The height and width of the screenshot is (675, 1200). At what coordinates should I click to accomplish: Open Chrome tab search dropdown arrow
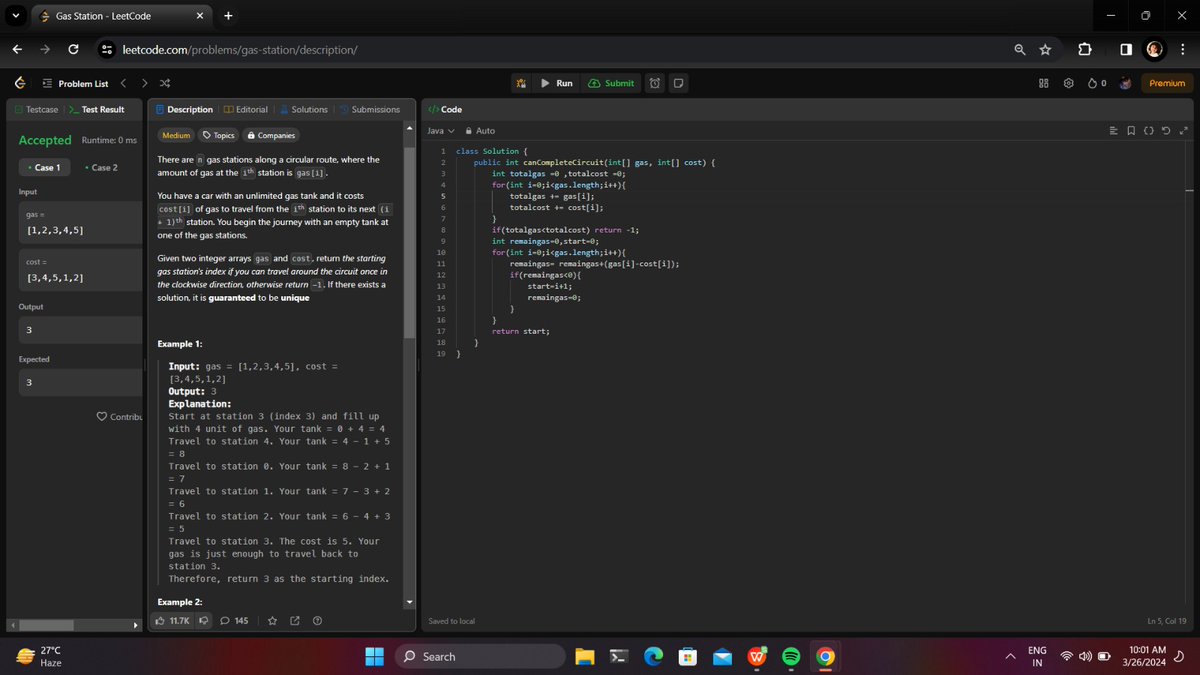point(15,16)
